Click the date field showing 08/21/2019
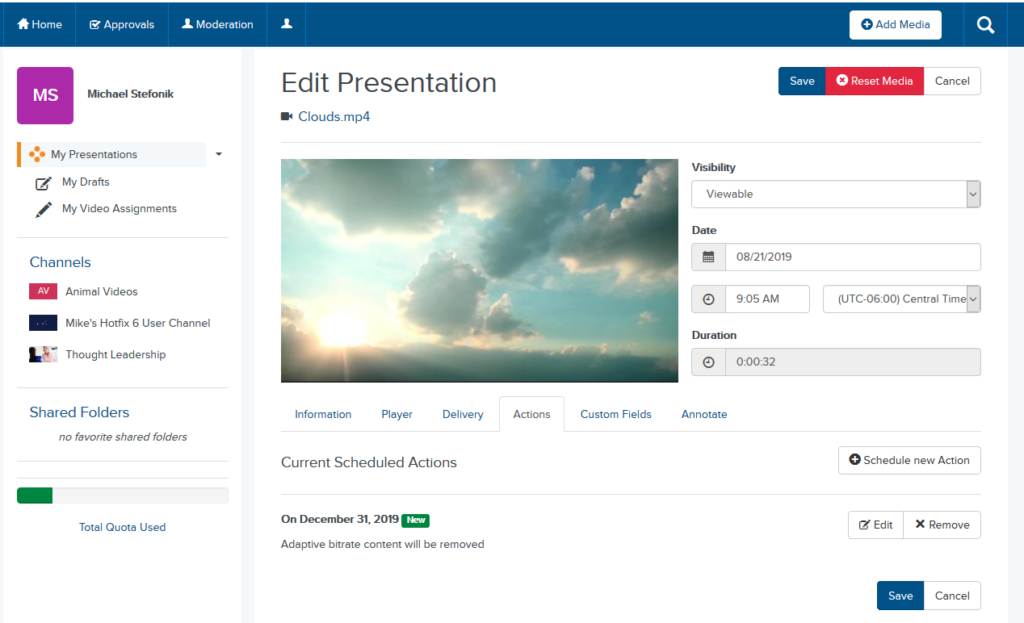Image resolution: width=1024 pixels, height=623 pixels. [853, 257]
